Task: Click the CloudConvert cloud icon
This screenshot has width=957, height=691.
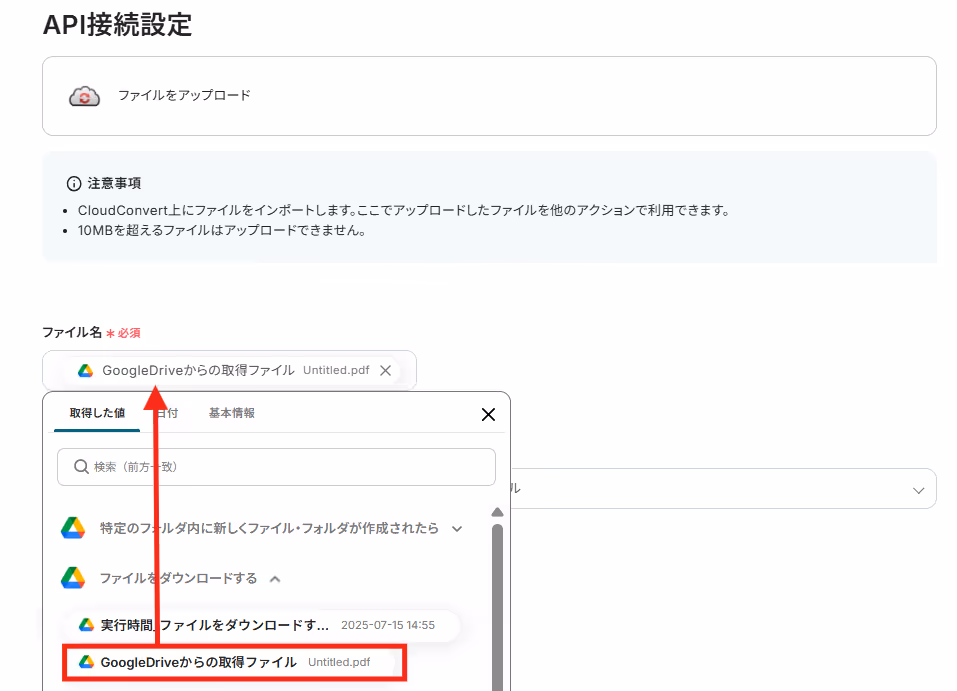Action: pos(84,96)
